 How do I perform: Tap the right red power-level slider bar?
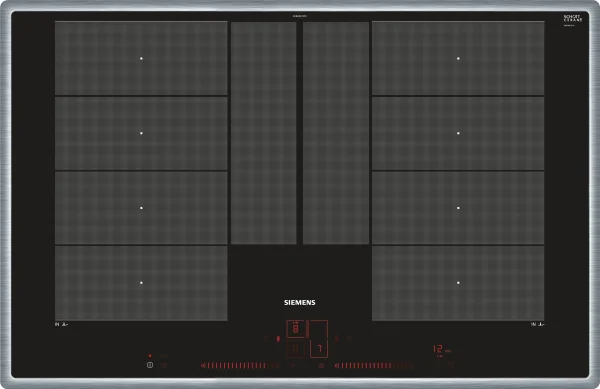tap(373, 366)
